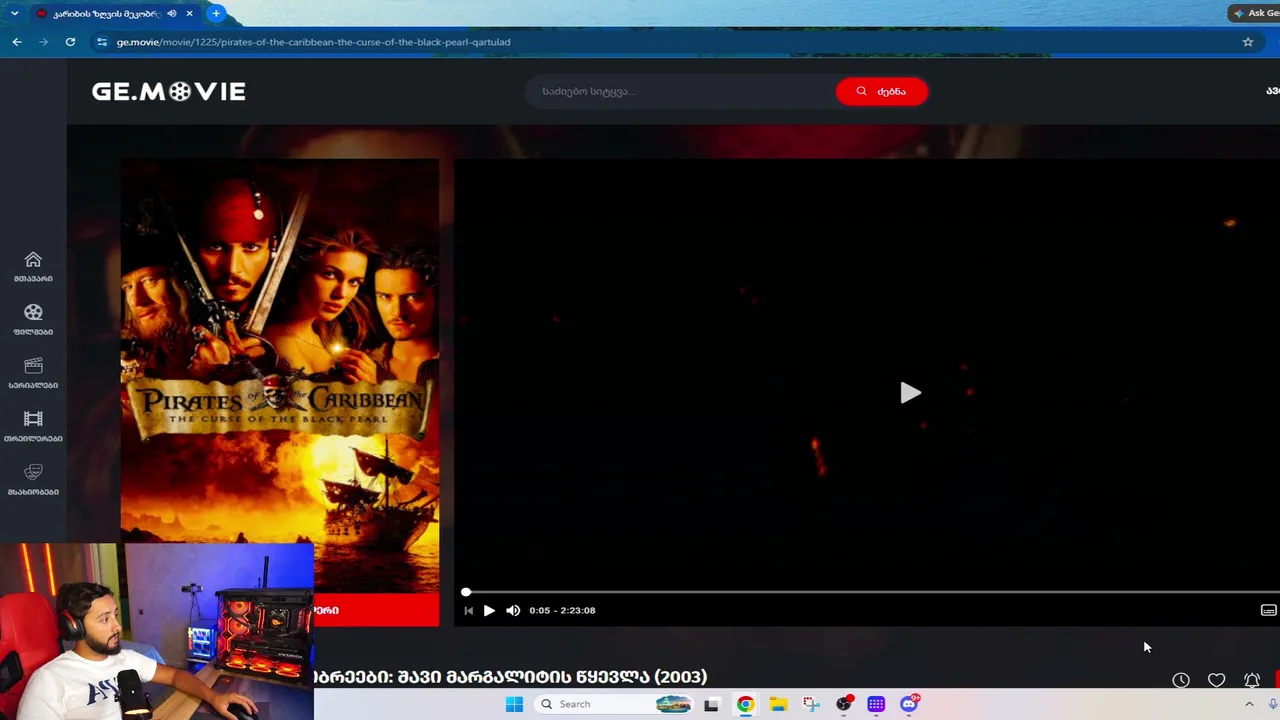Add movie to watch-later clock icon
Viewport: 1280px width, 720px height.
pyautogui.click(x=1181, y=680)
